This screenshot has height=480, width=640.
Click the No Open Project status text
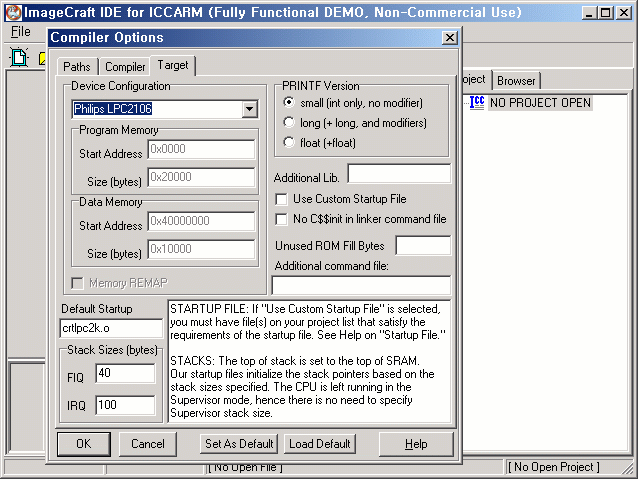(553, 467)
